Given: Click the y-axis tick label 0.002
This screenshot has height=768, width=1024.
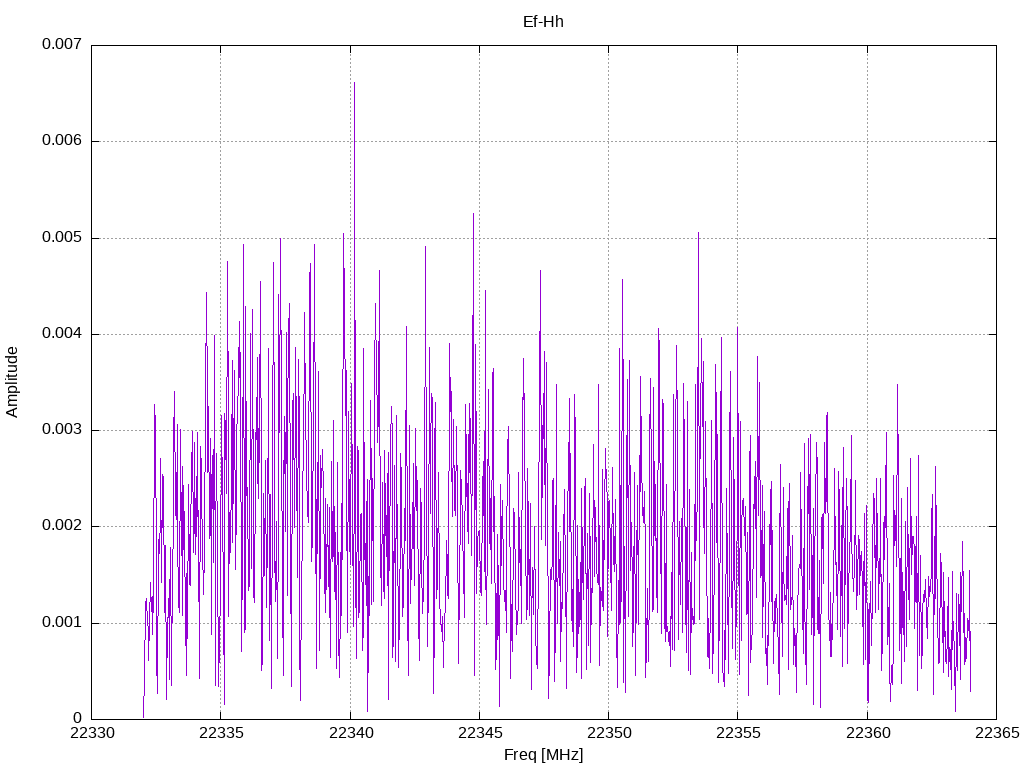Looking at the screenshot, I should click(62, 526).
